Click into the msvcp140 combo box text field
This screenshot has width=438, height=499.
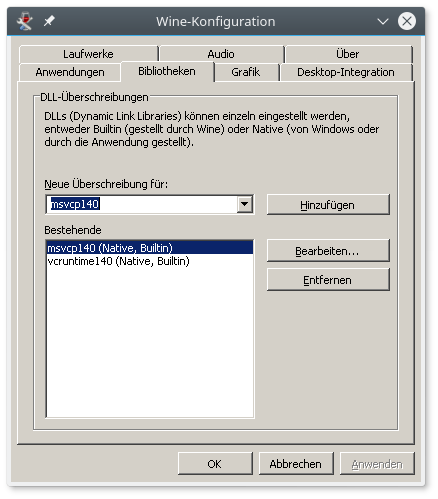(x=142, y=204)
